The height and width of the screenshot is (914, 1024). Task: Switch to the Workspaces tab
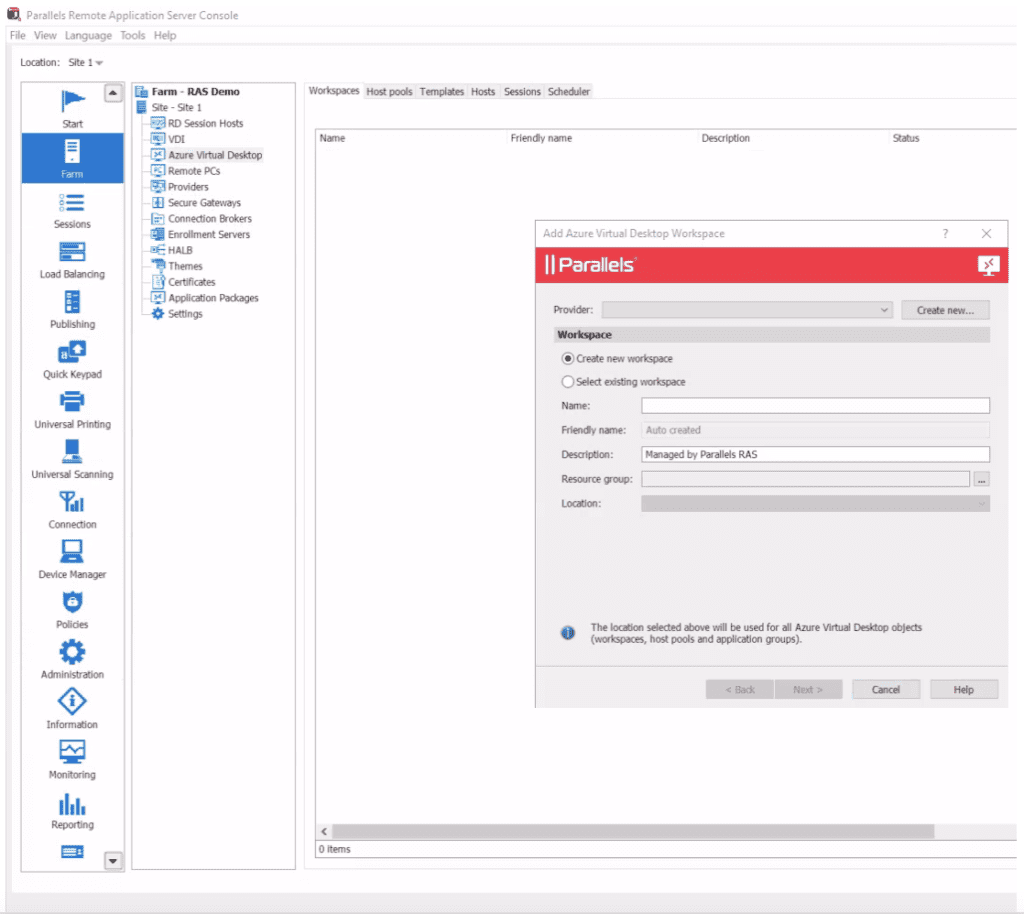pyautogui.click(x=334, y=91)
